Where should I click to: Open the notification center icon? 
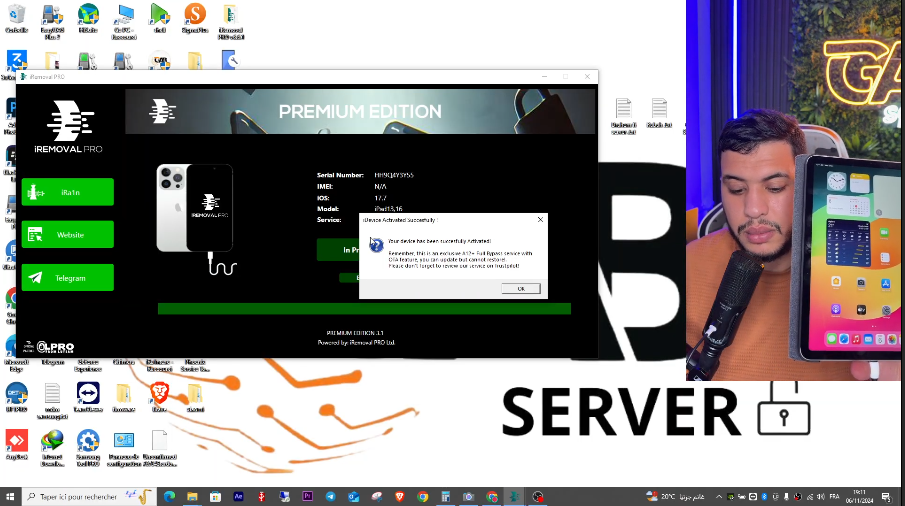887,496
